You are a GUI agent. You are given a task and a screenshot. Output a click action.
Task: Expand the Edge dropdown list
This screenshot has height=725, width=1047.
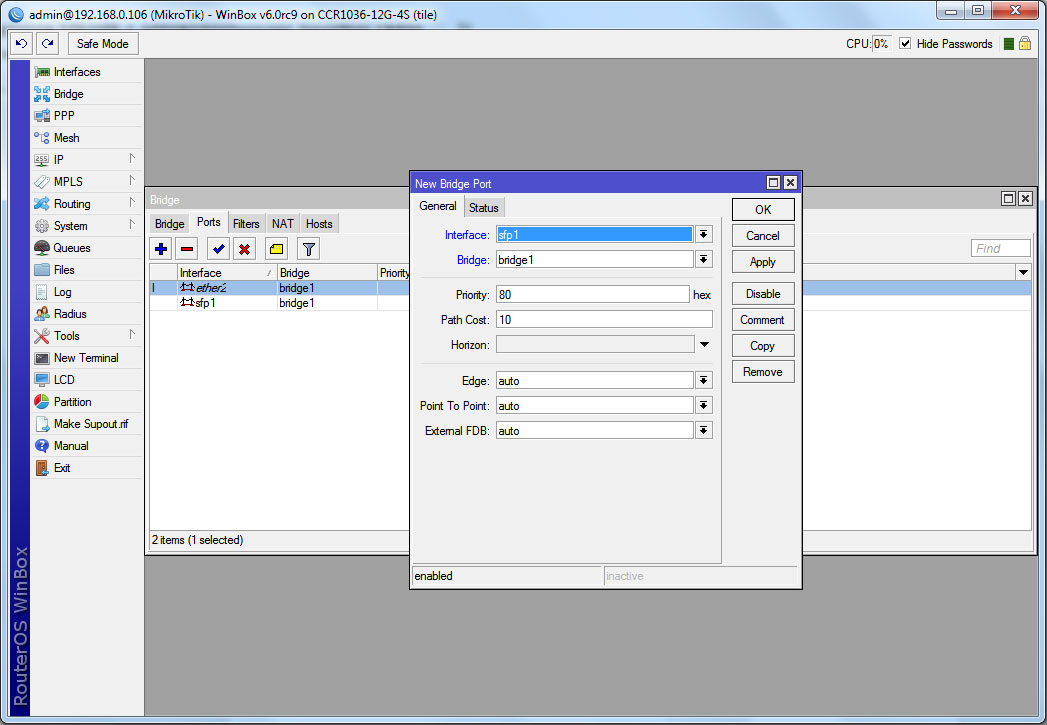coord(704,380)
